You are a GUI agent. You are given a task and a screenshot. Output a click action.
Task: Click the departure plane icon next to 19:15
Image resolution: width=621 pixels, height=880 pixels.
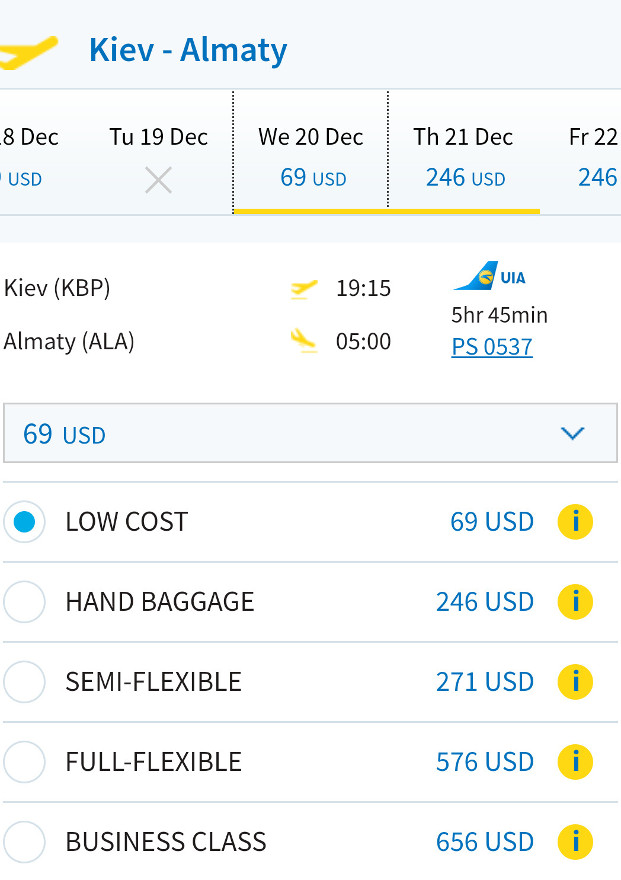tap(303, 289)
